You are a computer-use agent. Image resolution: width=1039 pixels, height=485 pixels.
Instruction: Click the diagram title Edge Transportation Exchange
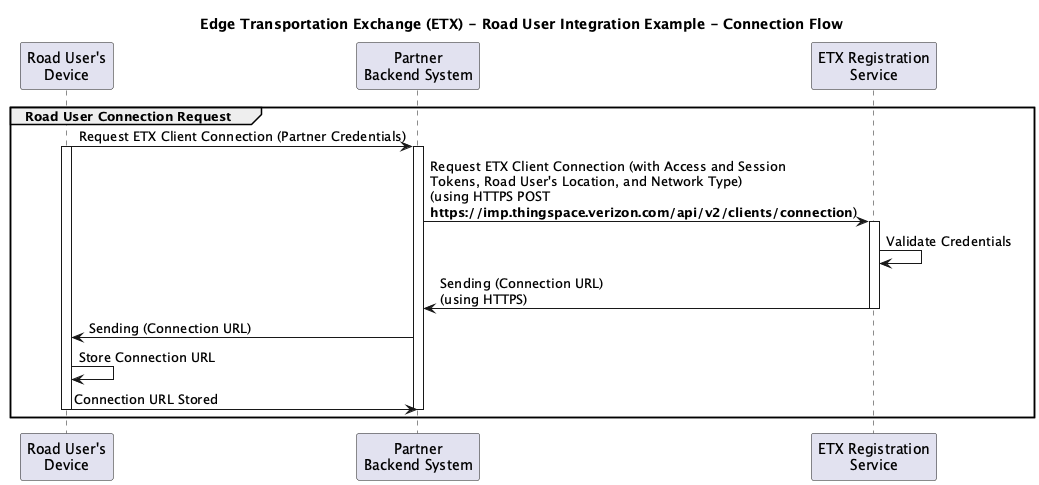click(521, 25)
